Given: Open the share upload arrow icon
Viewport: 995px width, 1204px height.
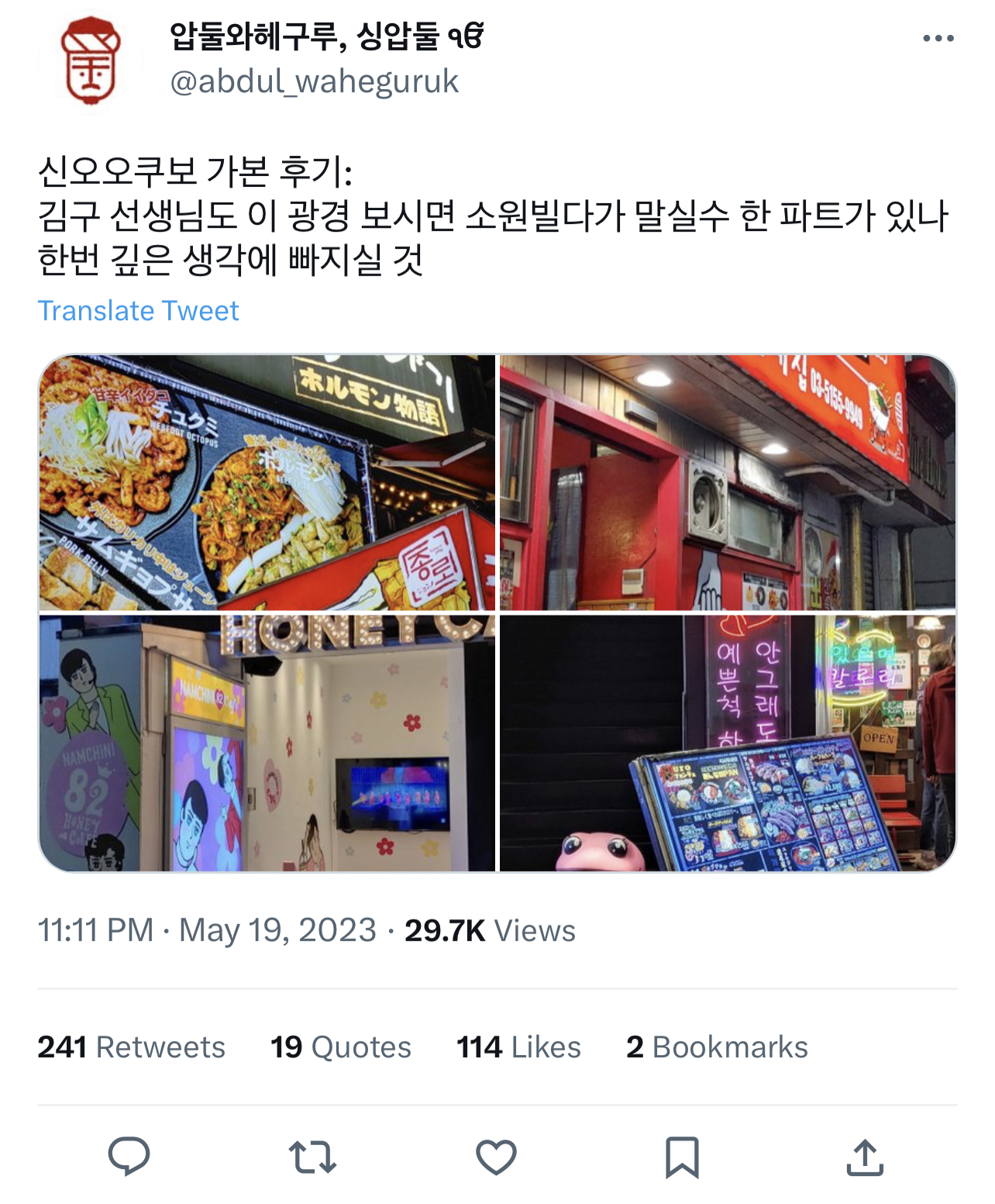Looking at the screenshot, I should (865, 1157).
